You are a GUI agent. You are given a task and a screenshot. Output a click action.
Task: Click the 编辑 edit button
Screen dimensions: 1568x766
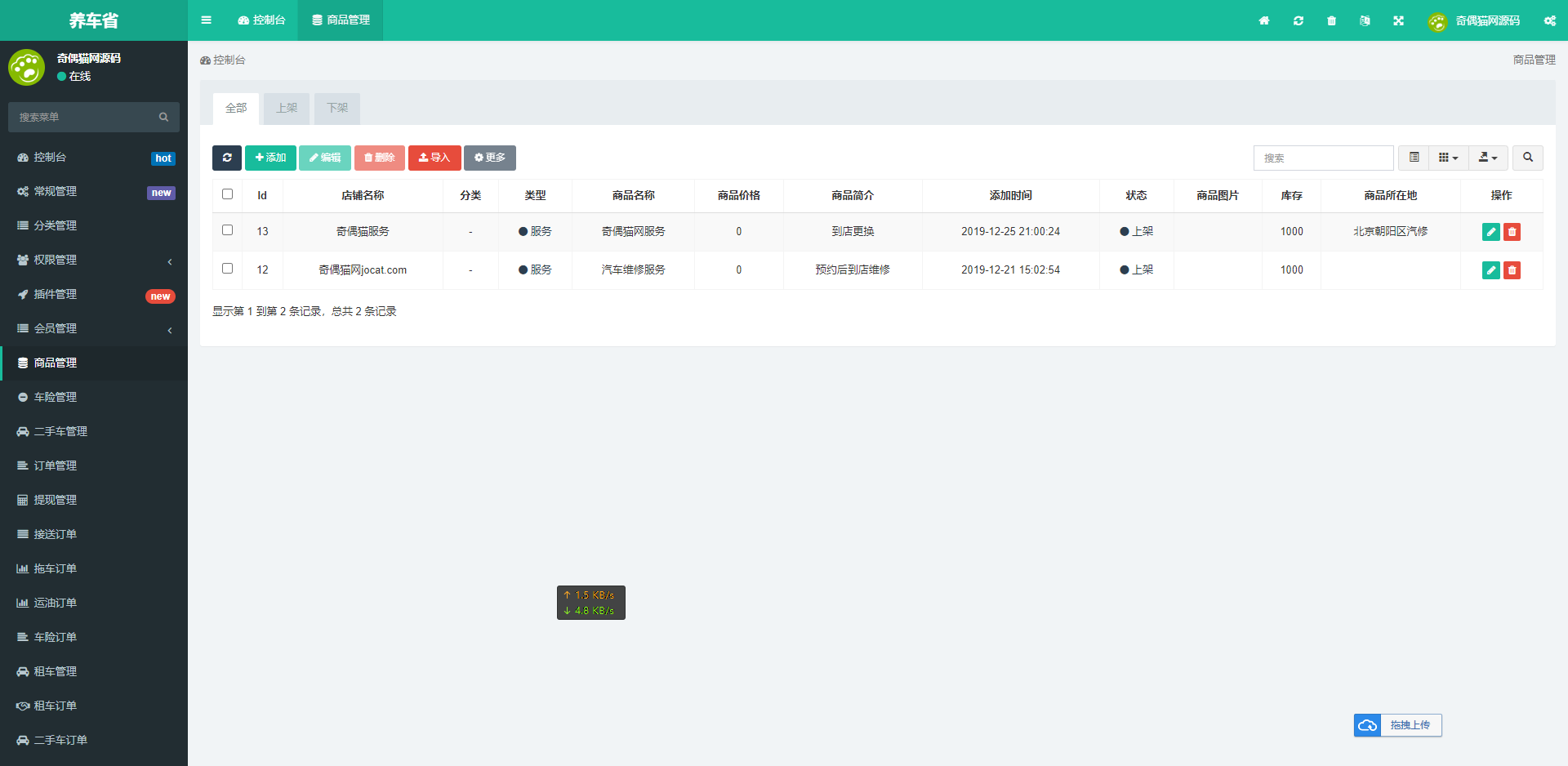pyautogui.click(x=325, y=158)
